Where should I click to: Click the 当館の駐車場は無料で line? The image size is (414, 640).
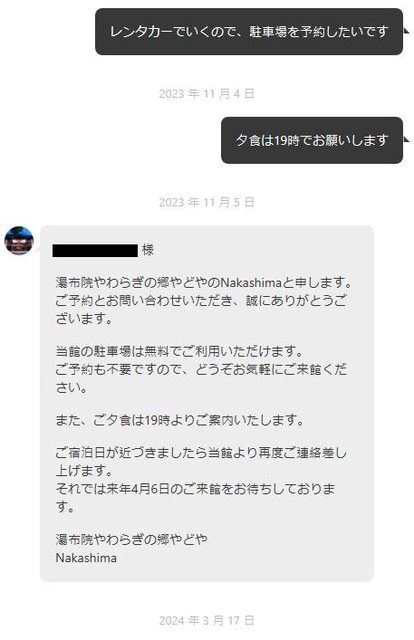179,351
